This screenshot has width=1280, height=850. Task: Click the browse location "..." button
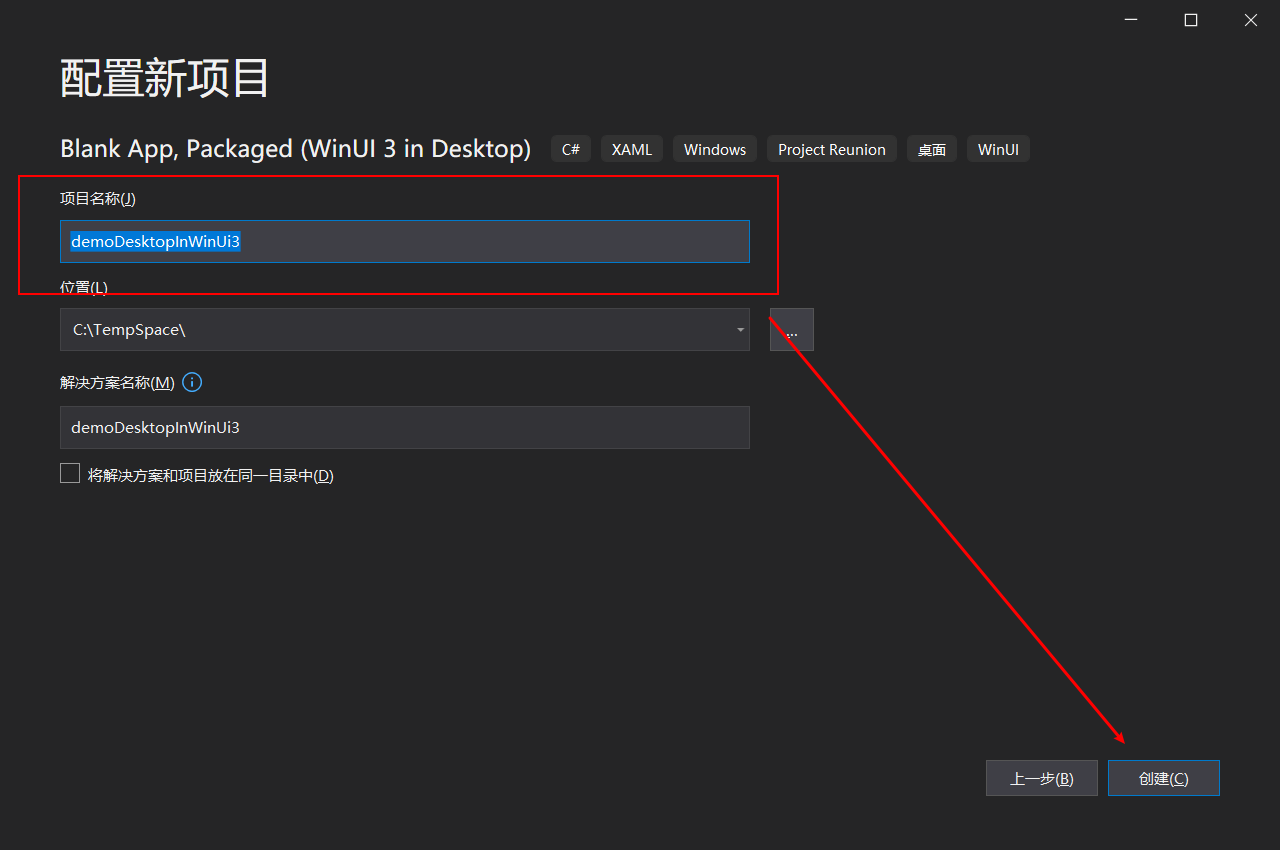792,330
